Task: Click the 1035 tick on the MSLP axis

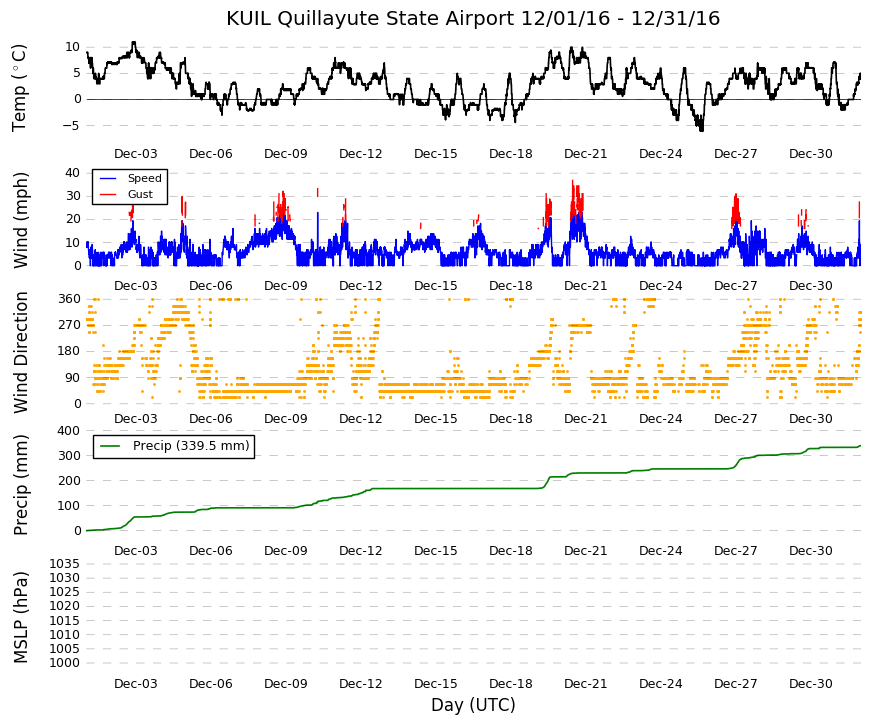Action: pos(64,564)
